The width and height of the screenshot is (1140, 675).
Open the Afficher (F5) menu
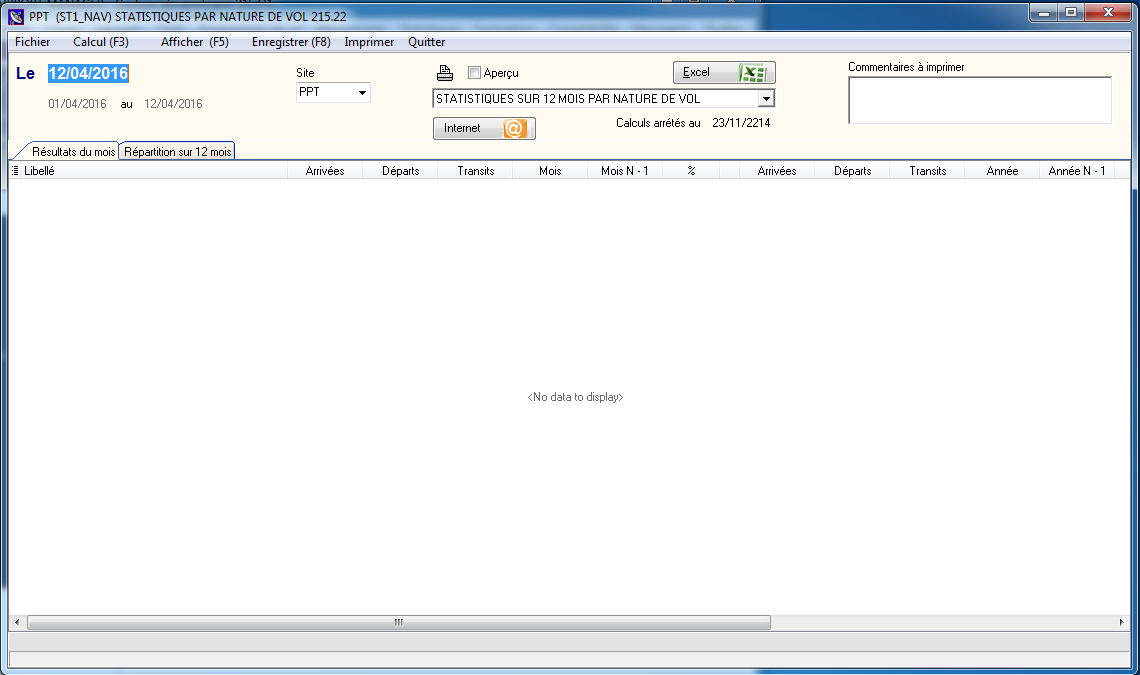pyautogui.click(x=194, y=42)
